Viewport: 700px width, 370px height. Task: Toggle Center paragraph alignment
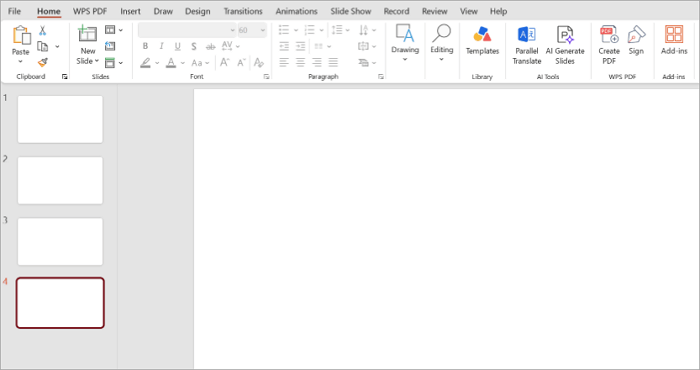click(x=300, y=62)
